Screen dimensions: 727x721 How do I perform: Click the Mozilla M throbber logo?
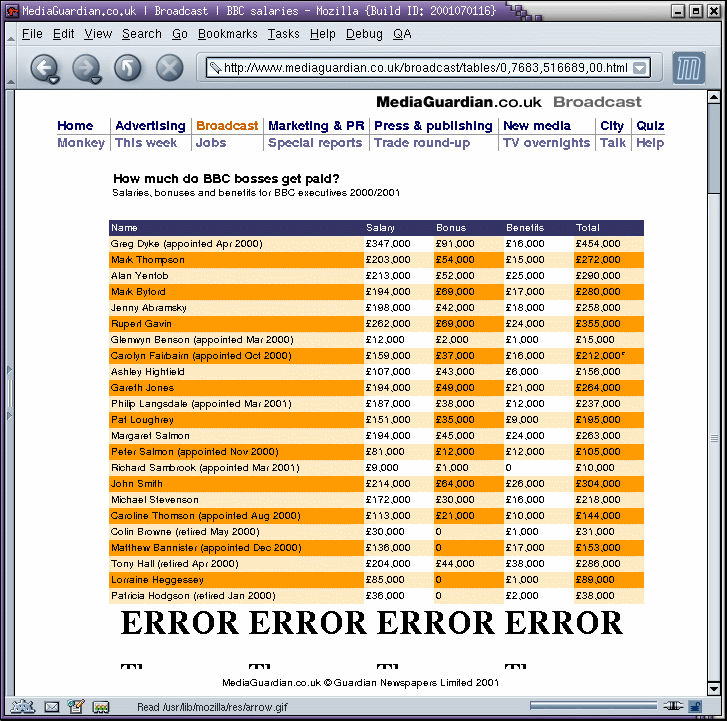[x=689, y=68]
